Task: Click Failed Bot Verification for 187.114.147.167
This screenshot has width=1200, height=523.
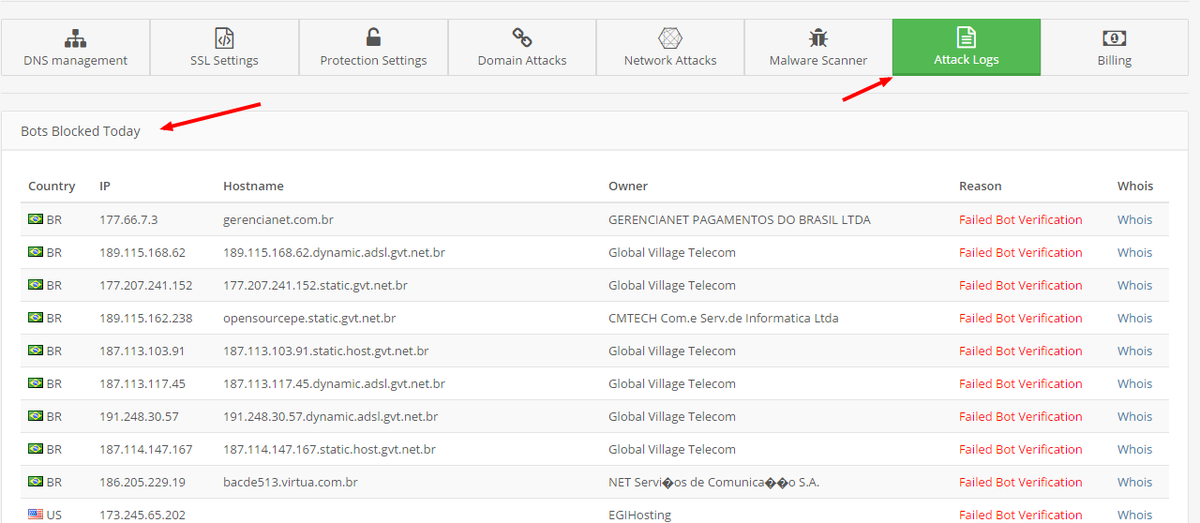Action: click(x=1020, y=449)
